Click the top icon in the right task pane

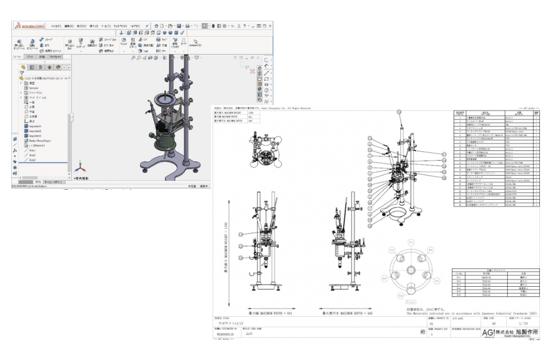point(266,60)
